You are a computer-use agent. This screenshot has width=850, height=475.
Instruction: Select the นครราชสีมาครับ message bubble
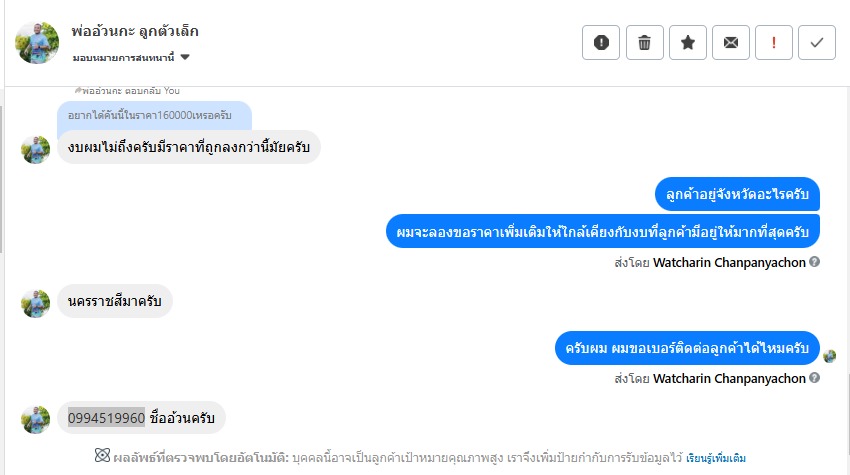[114, 301]
